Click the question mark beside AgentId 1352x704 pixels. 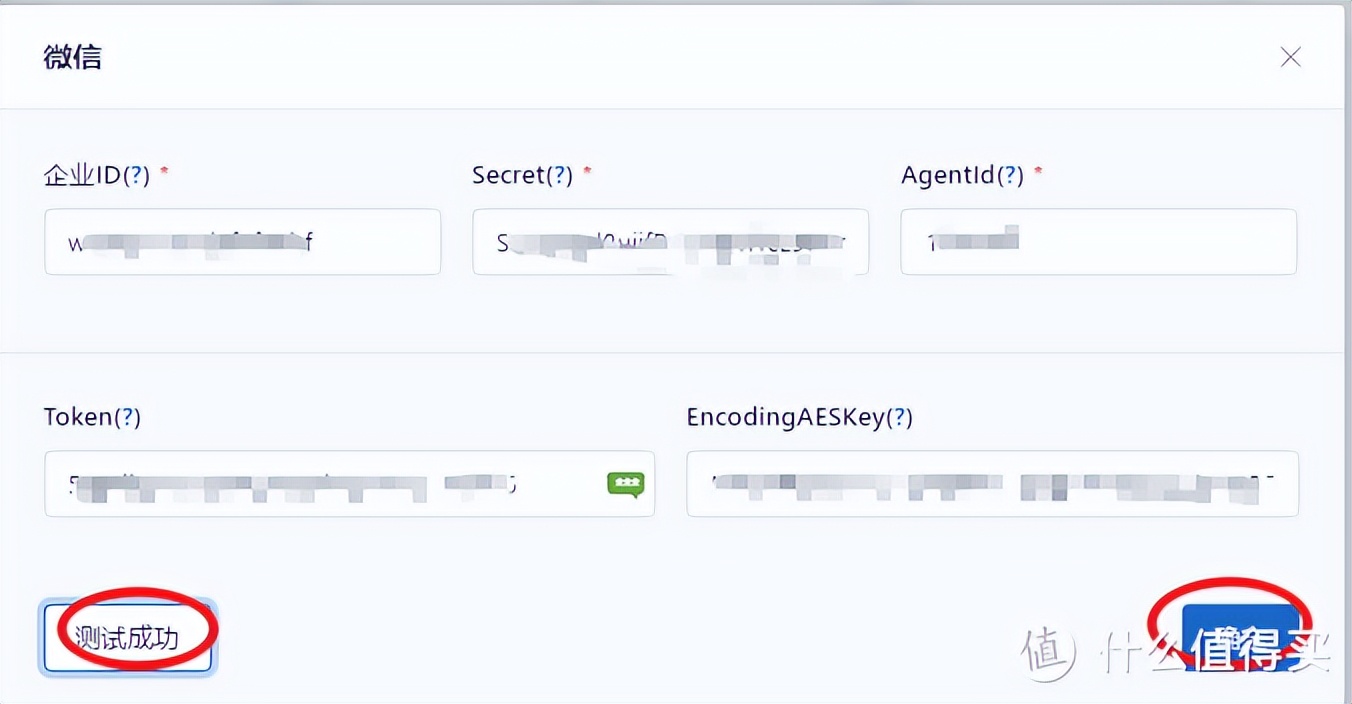pos(1010,176)
